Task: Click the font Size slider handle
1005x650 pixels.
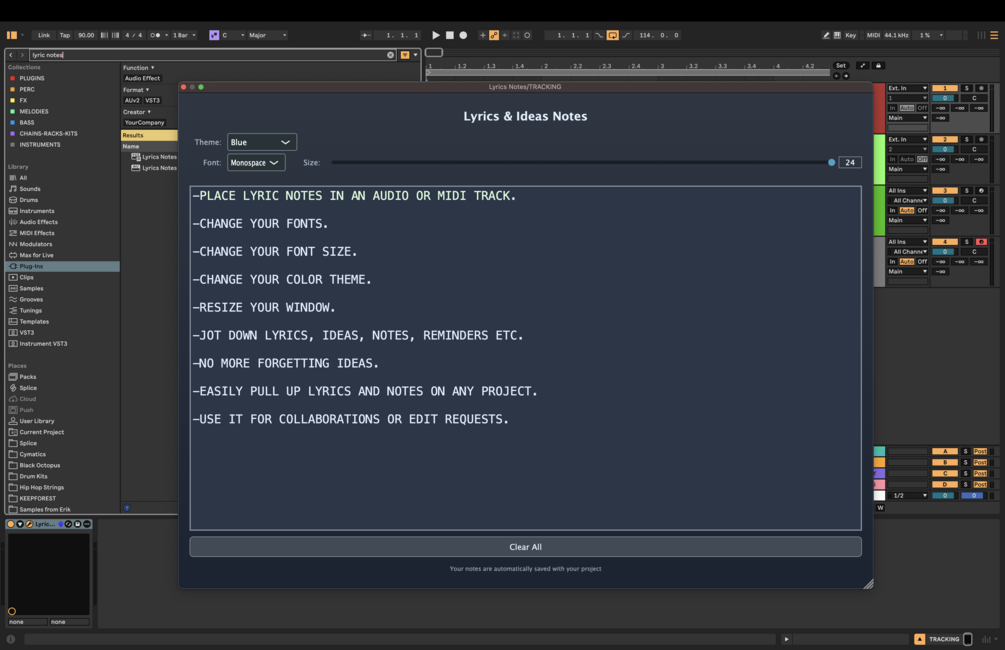Action: click(x=831, y=163)
